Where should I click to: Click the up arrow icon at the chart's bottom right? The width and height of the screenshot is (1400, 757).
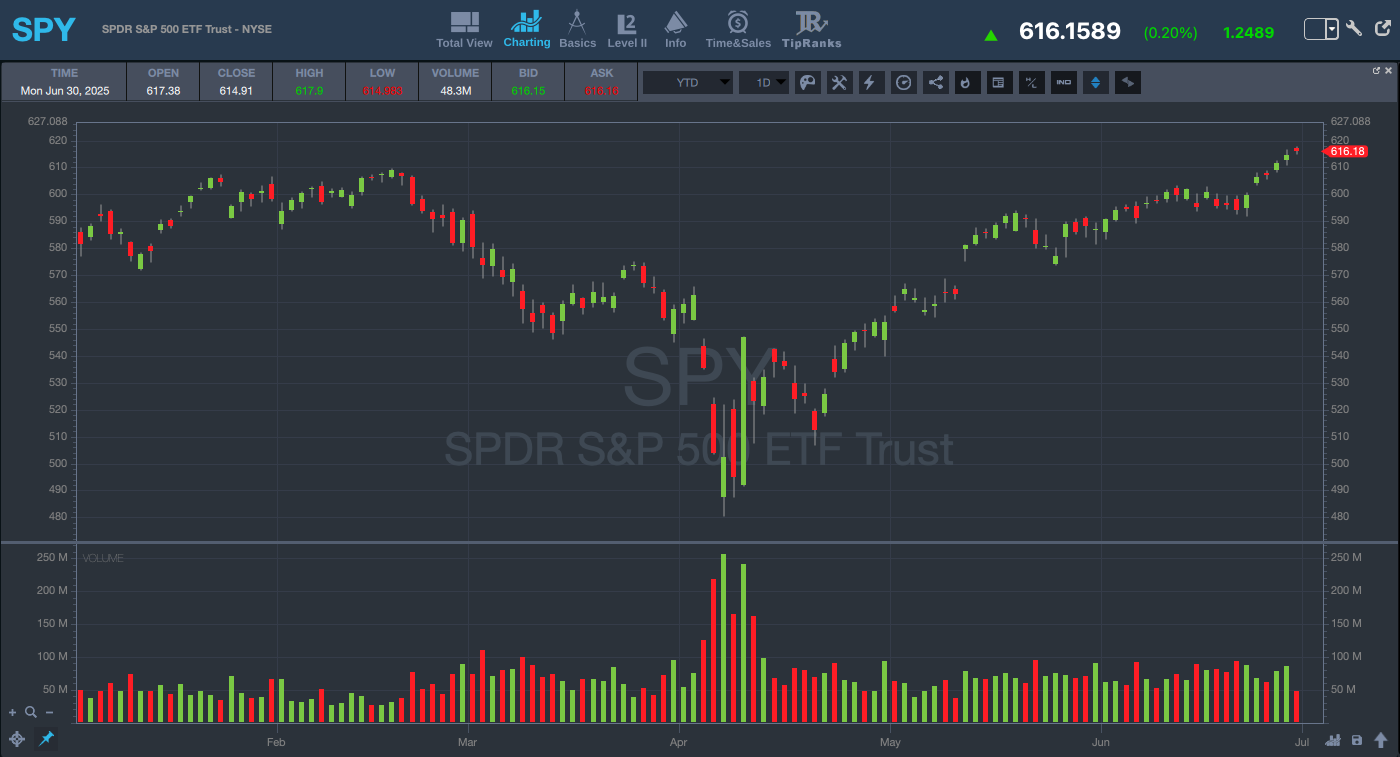tap(1381, 740)
